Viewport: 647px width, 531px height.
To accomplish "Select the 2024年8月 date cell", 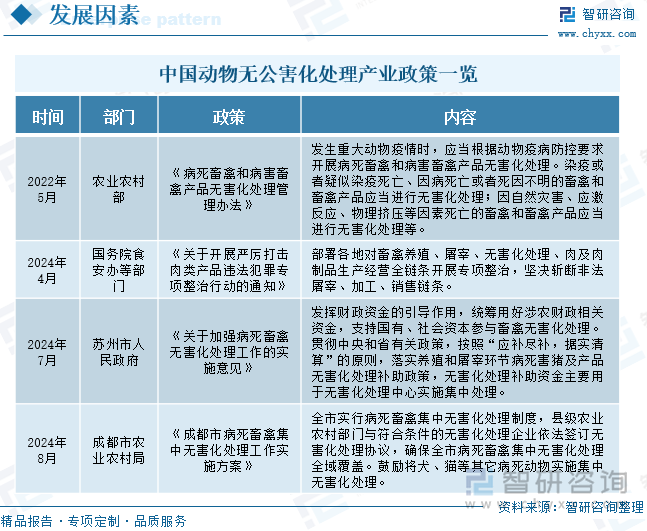I will coord(47,450).
